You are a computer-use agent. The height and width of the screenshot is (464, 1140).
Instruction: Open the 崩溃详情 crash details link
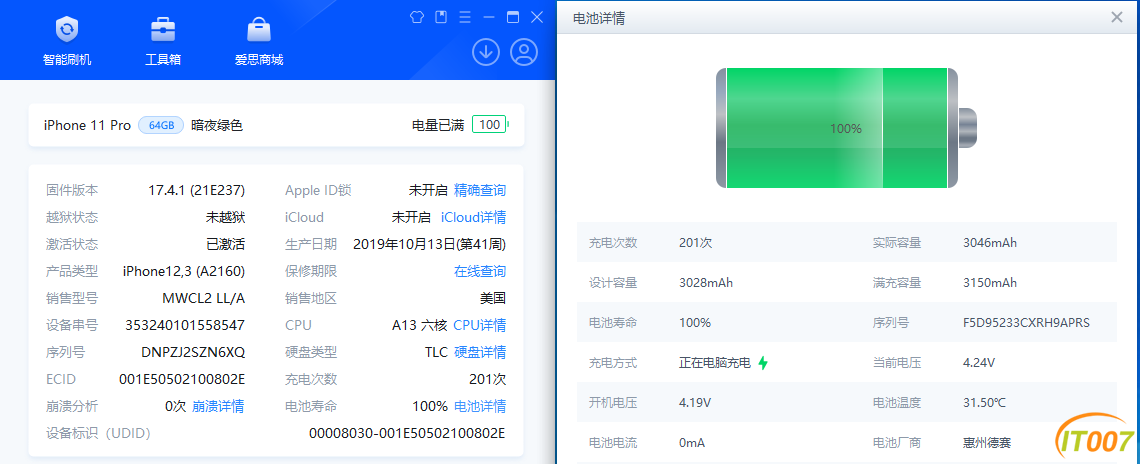pos(218,406)
